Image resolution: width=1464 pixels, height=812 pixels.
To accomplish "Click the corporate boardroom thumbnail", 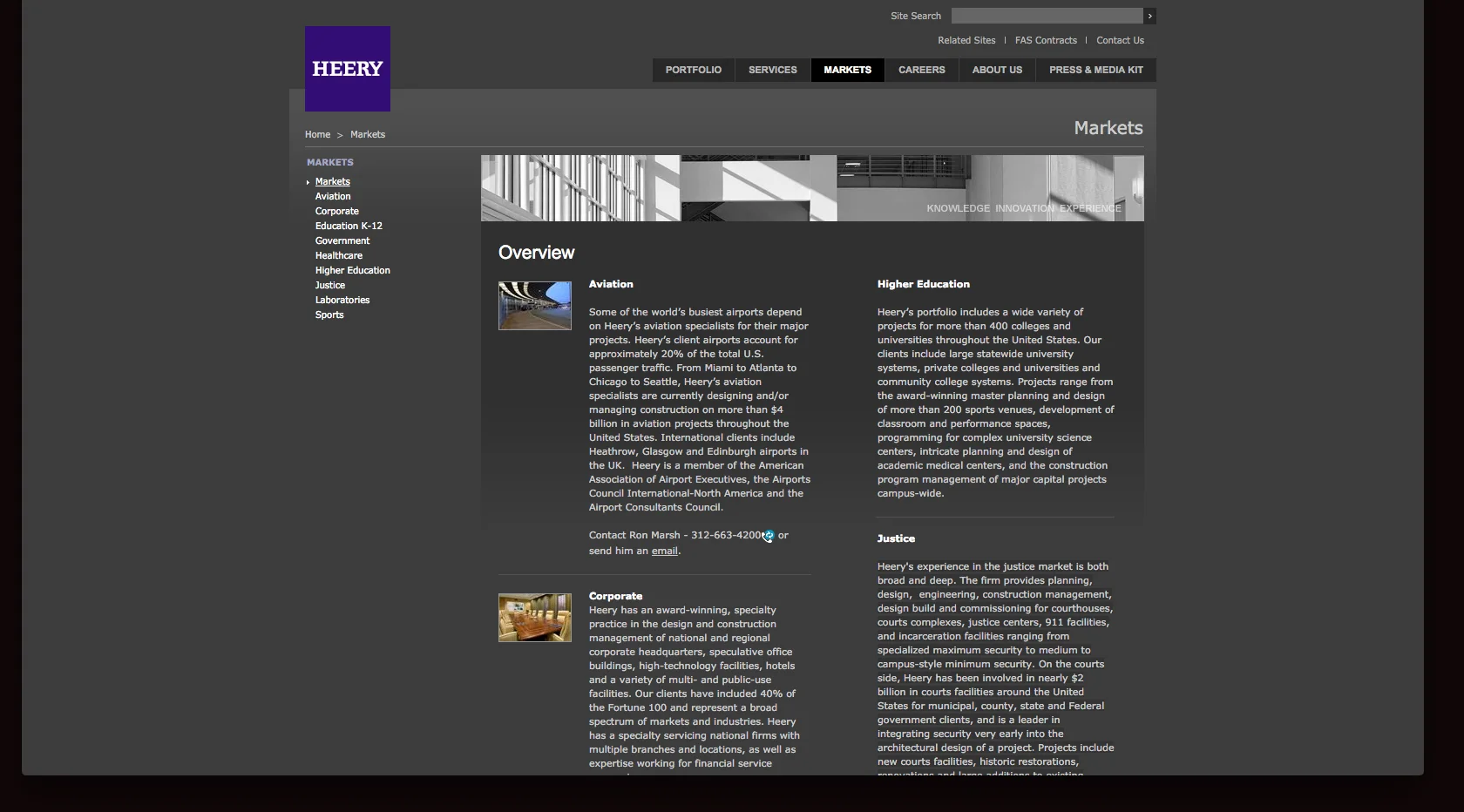I will [x=533, y=618].
